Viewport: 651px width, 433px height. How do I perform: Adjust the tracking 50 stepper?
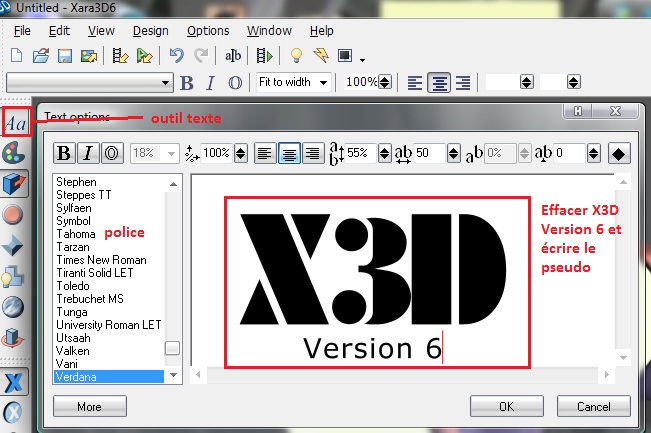(453, 154)
